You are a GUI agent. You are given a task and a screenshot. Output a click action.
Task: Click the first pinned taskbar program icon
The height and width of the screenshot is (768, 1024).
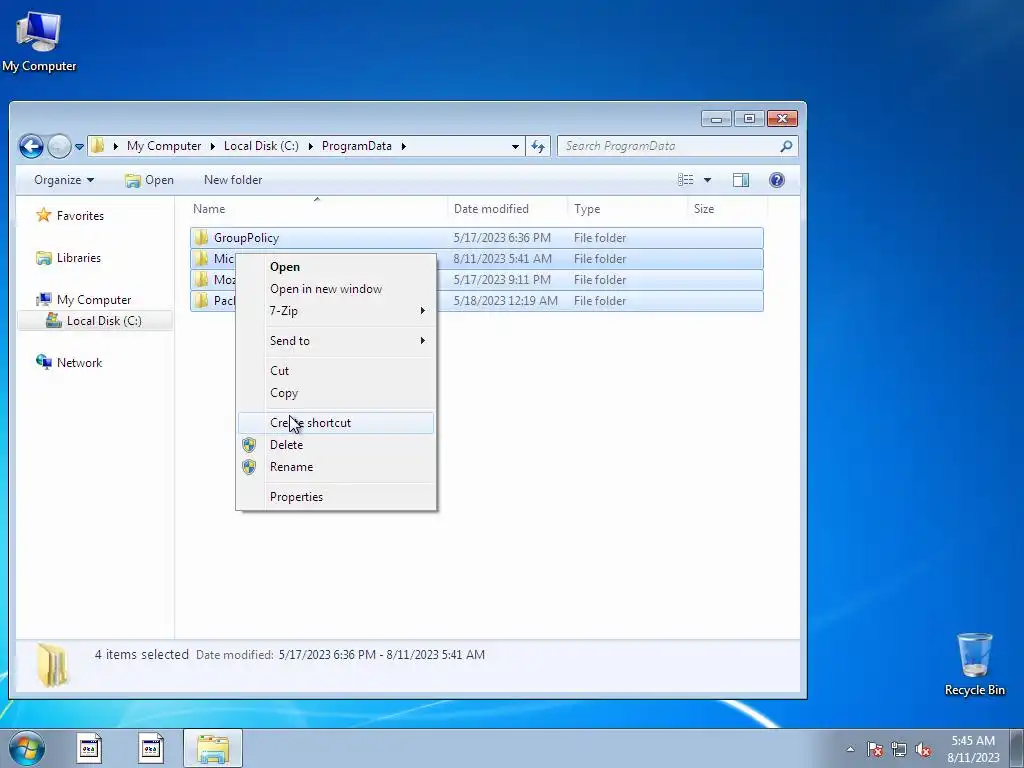89,748
